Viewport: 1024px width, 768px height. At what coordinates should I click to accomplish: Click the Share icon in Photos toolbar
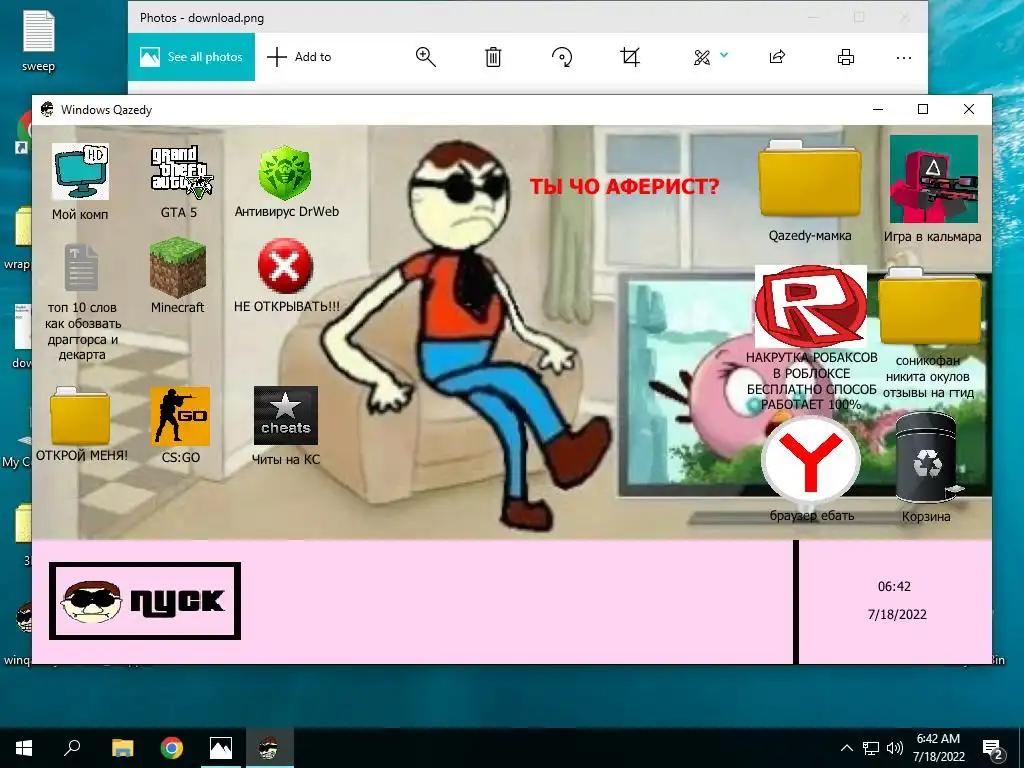click(777, 57)
